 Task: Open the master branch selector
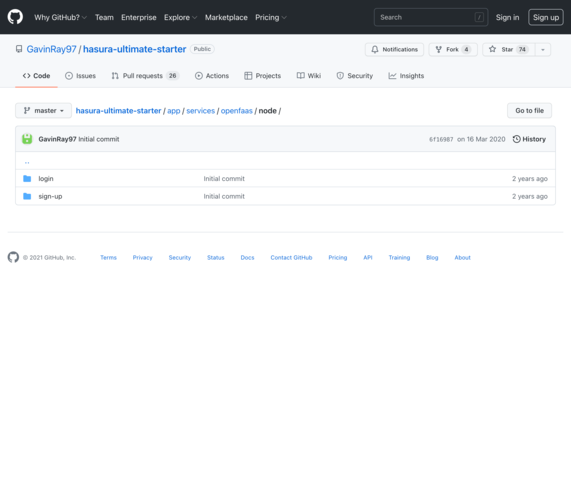coord(43,110)
